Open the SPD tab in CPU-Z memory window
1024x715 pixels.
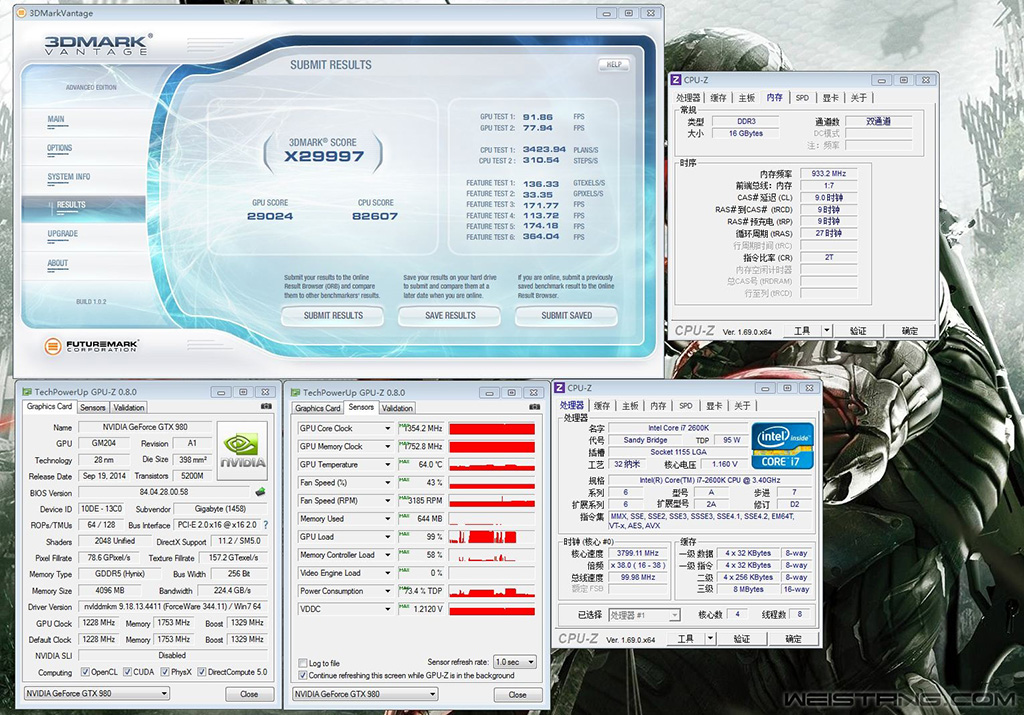(802, 98)
